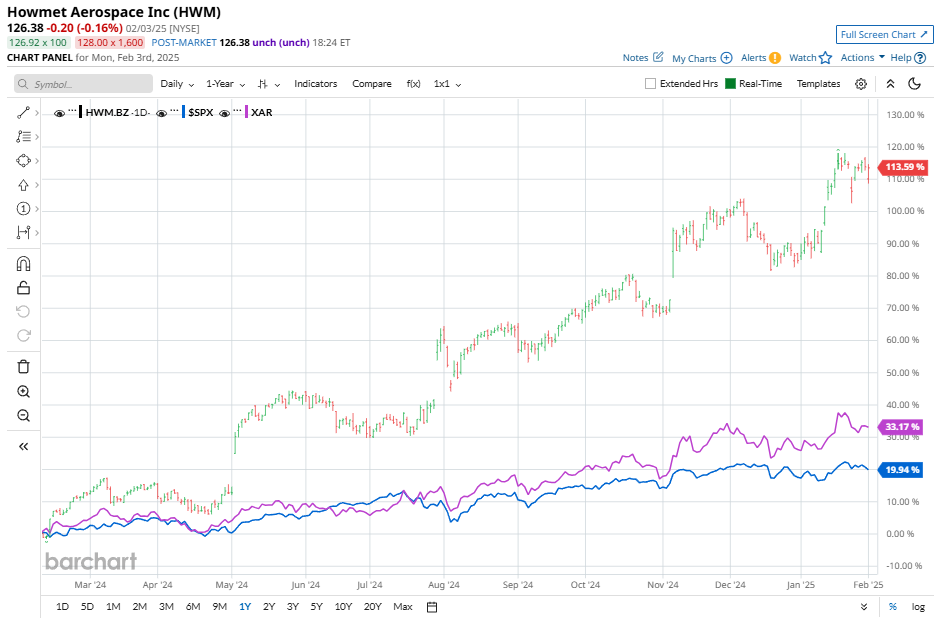Zoom out using the magnifier minus icon

pos(23,415)
